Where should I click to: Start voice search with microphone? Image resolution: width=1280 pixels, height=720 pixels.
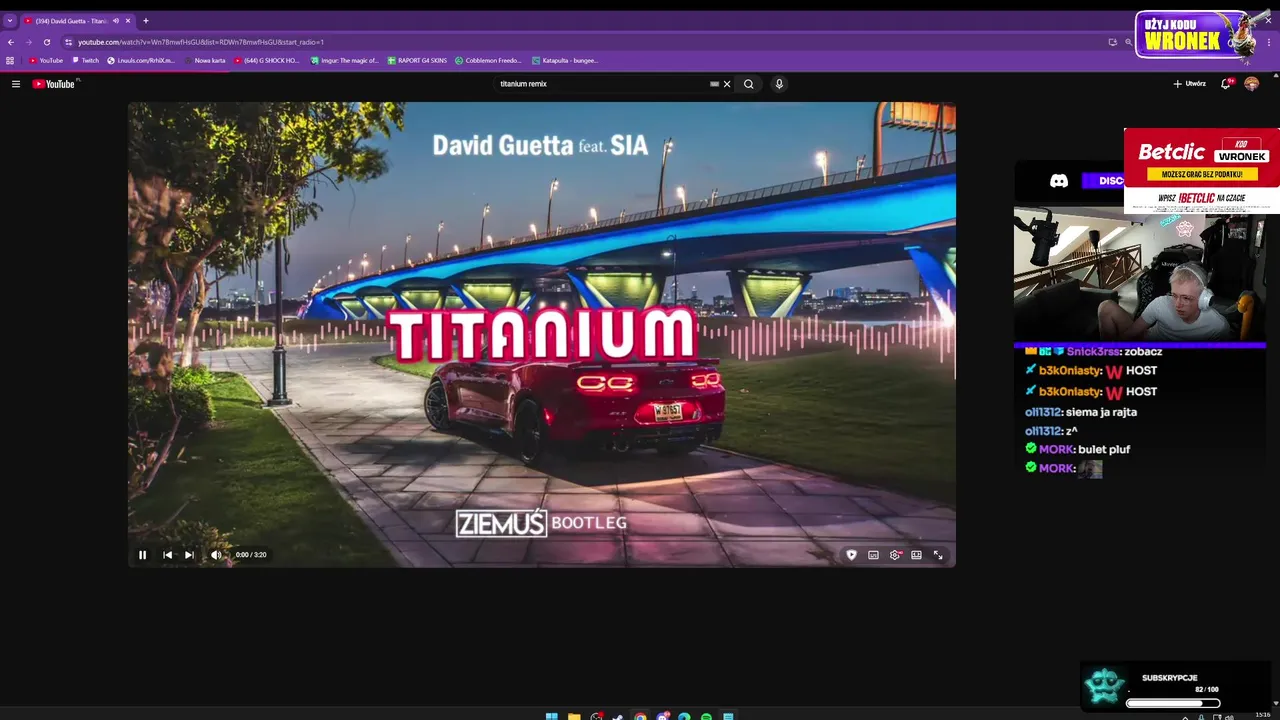coord(779,84)
